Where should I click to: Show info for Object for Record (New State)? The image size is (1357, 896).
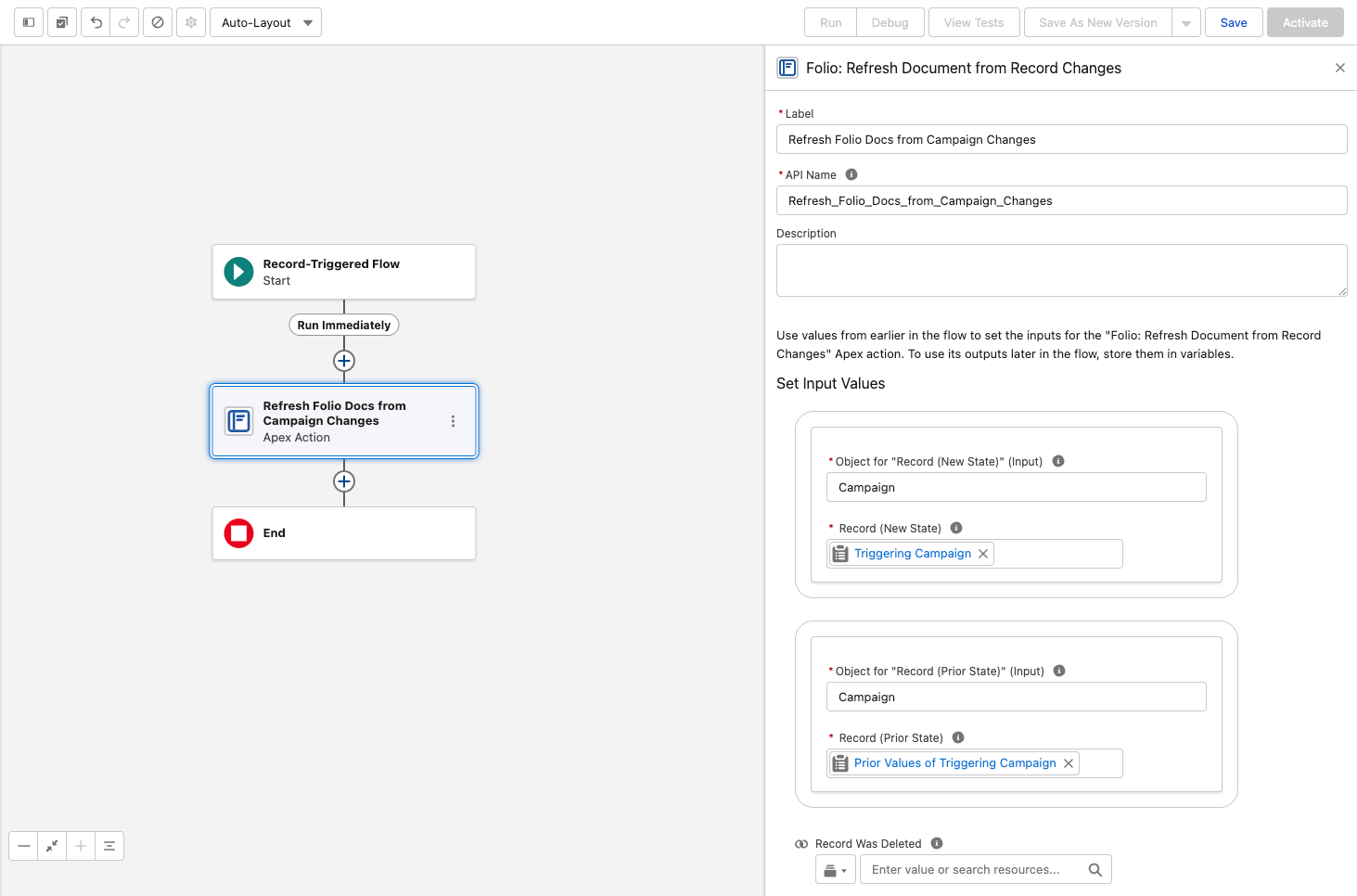[x=1058, y=461]
